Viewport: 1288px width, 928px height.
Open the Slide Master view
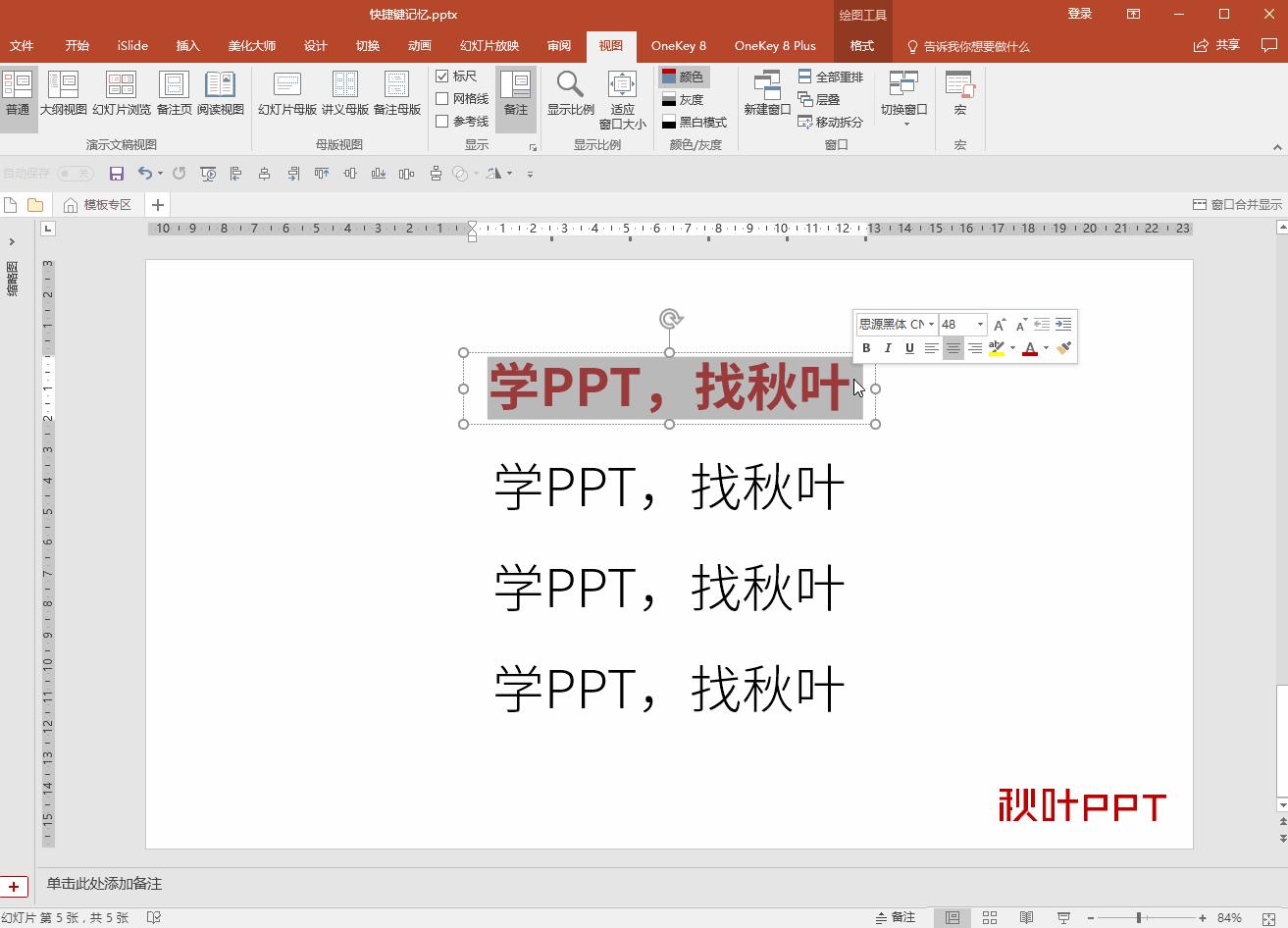tap(285, 93)
